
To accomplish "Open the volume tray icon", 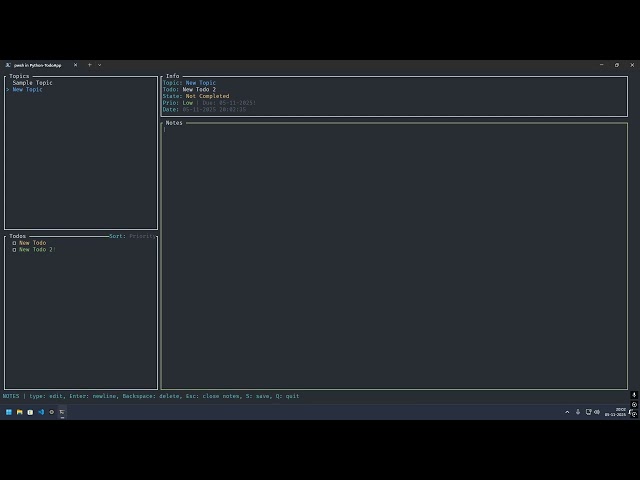I will [x=597, y=412].
